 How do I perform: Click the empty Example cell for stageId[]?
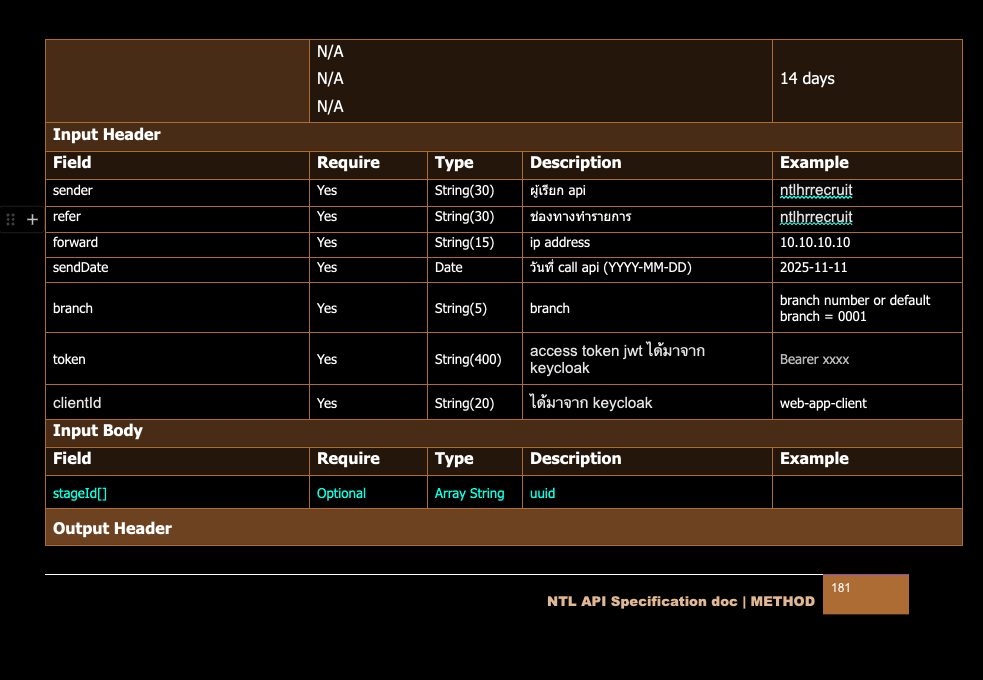pyautogui.click(x=866, y=493)
